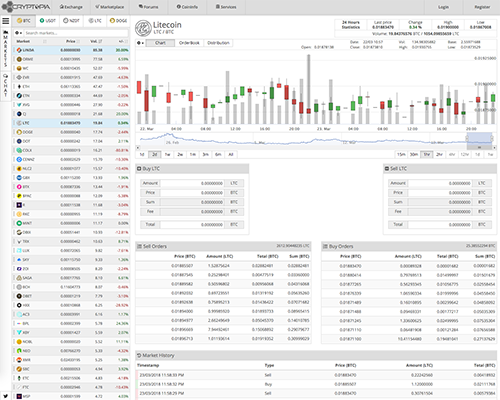Set chart range to All
The height and width of the screenshot is (400, 500).
231,154
